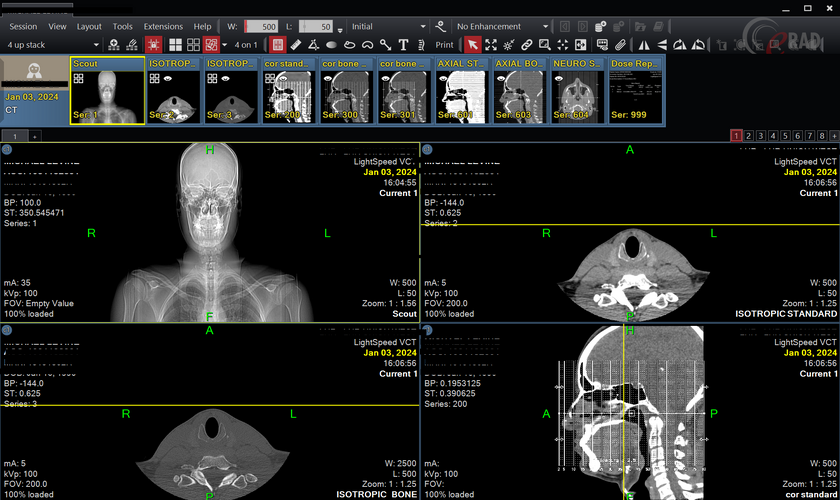Click the Print button
The image size is (840, 500).
point(444,45)
